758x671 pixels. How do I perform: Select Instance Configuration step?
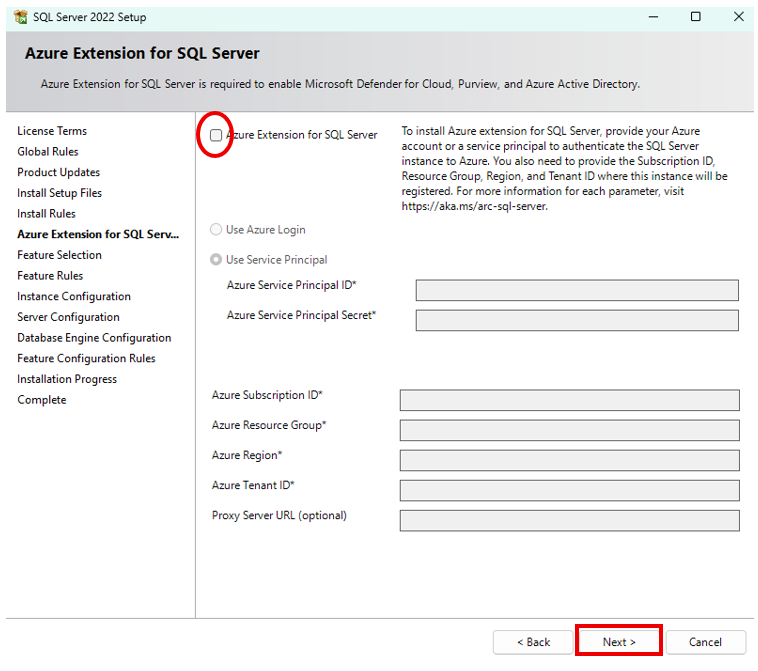tap(74, 296)
